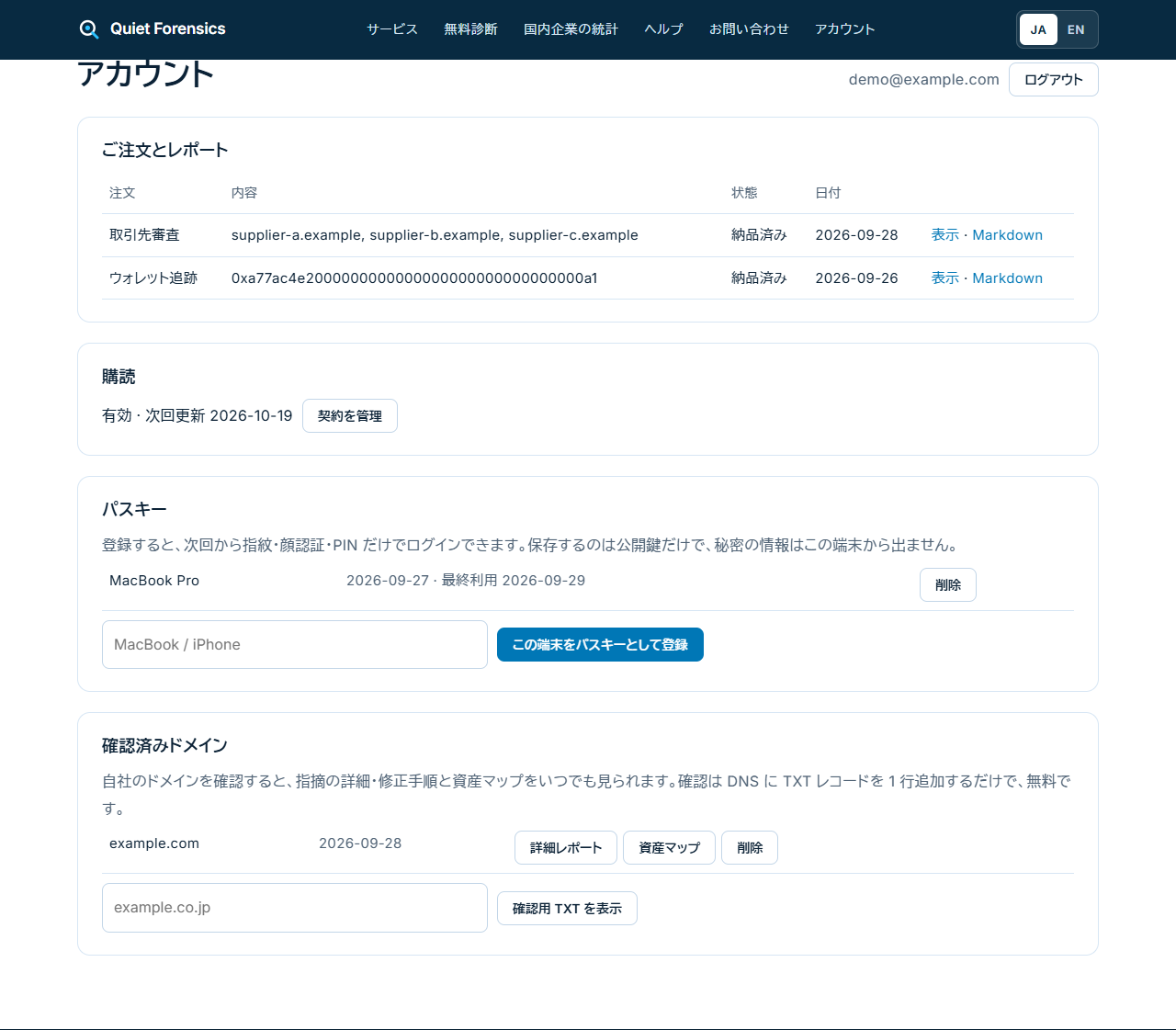Viewport: 1176px width, 1030px height.
Task: Click 確認用 TXT を表示 button
Action: 567,909
